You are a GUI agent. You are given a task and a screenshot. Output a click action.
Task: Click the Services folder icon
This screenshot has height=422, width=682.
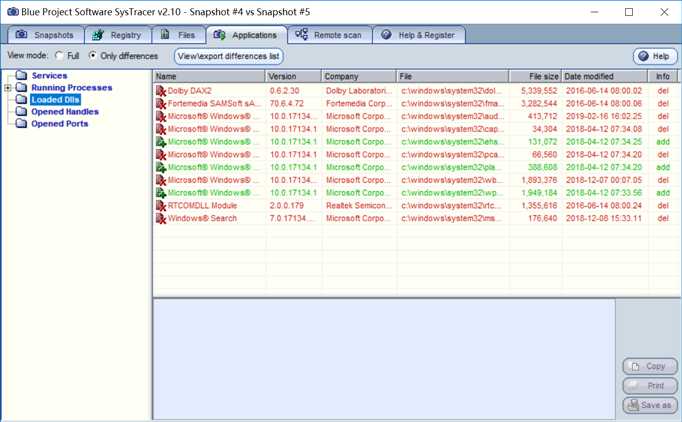click(21, 75)
